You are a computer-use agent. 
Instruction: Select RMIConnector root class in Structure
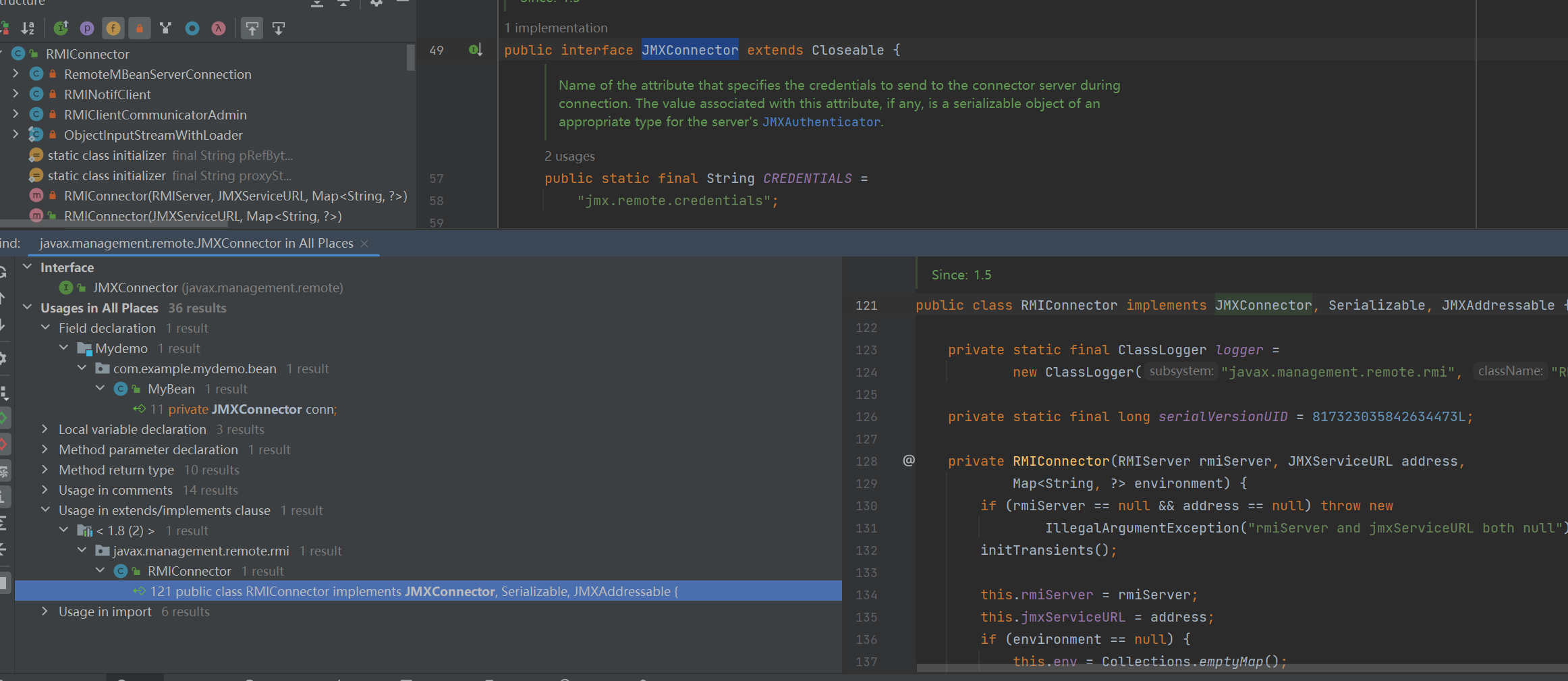tap(87, 54)
